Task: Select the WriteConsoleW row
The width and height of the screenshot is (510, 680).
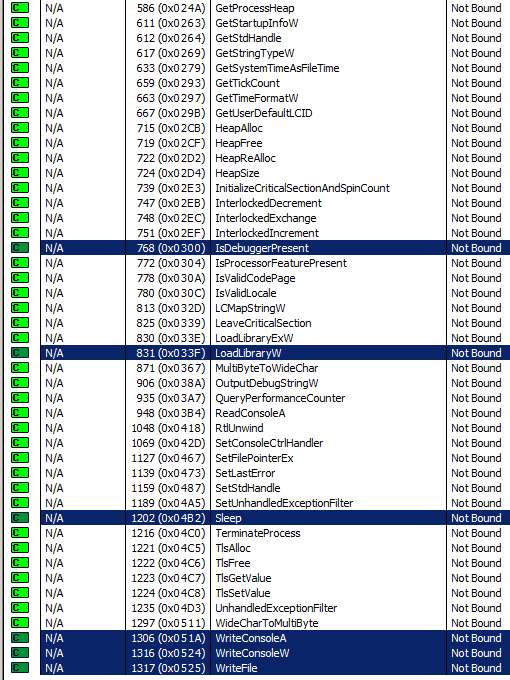Action: point(275,653)
